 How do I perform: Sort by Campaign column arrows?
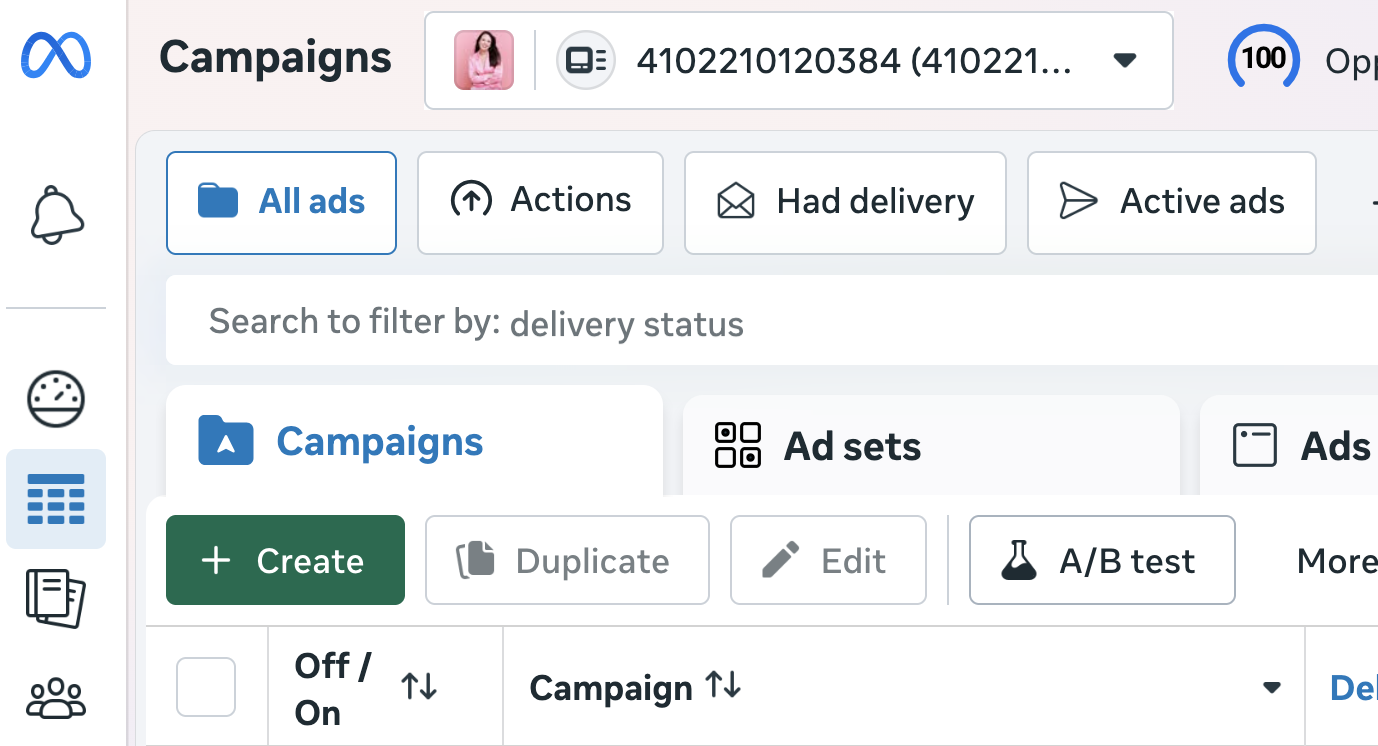[723, 686]
